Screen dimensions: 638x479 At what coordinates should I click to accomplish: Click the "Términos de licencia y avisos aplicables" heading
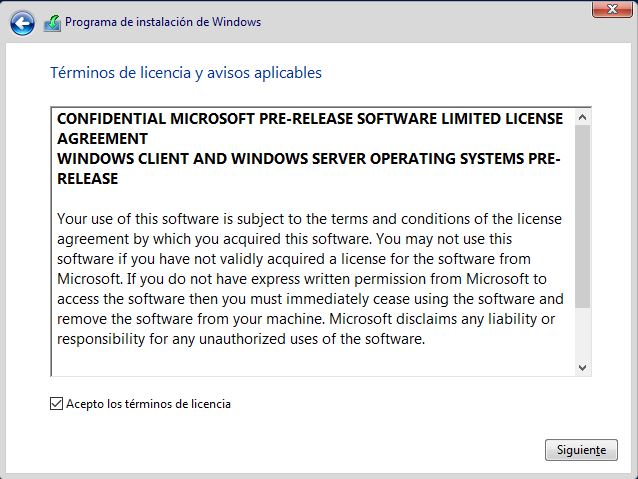coord(186,73)
